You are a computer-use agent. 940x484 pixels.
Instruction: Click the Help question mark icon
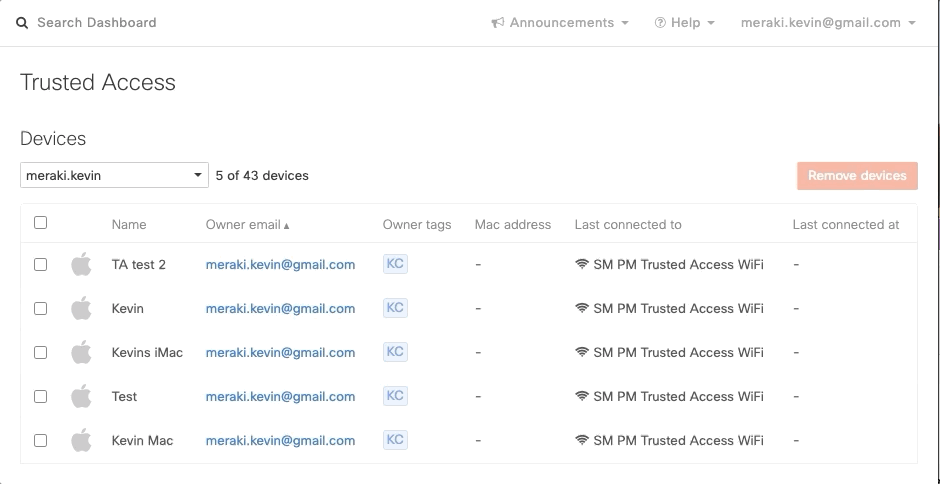tap(660, 23)
